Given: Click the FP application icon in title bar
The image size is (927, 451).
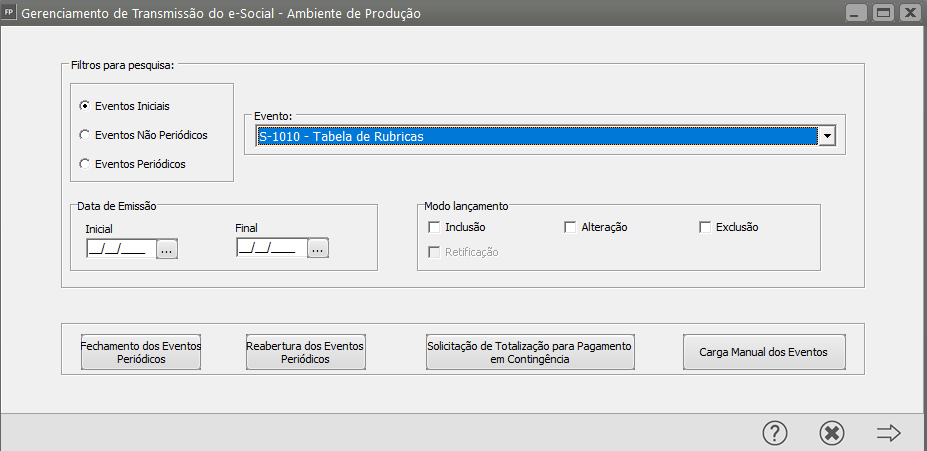Looking at the screenshot, I should pyautogui.click(x=10, y=13).
